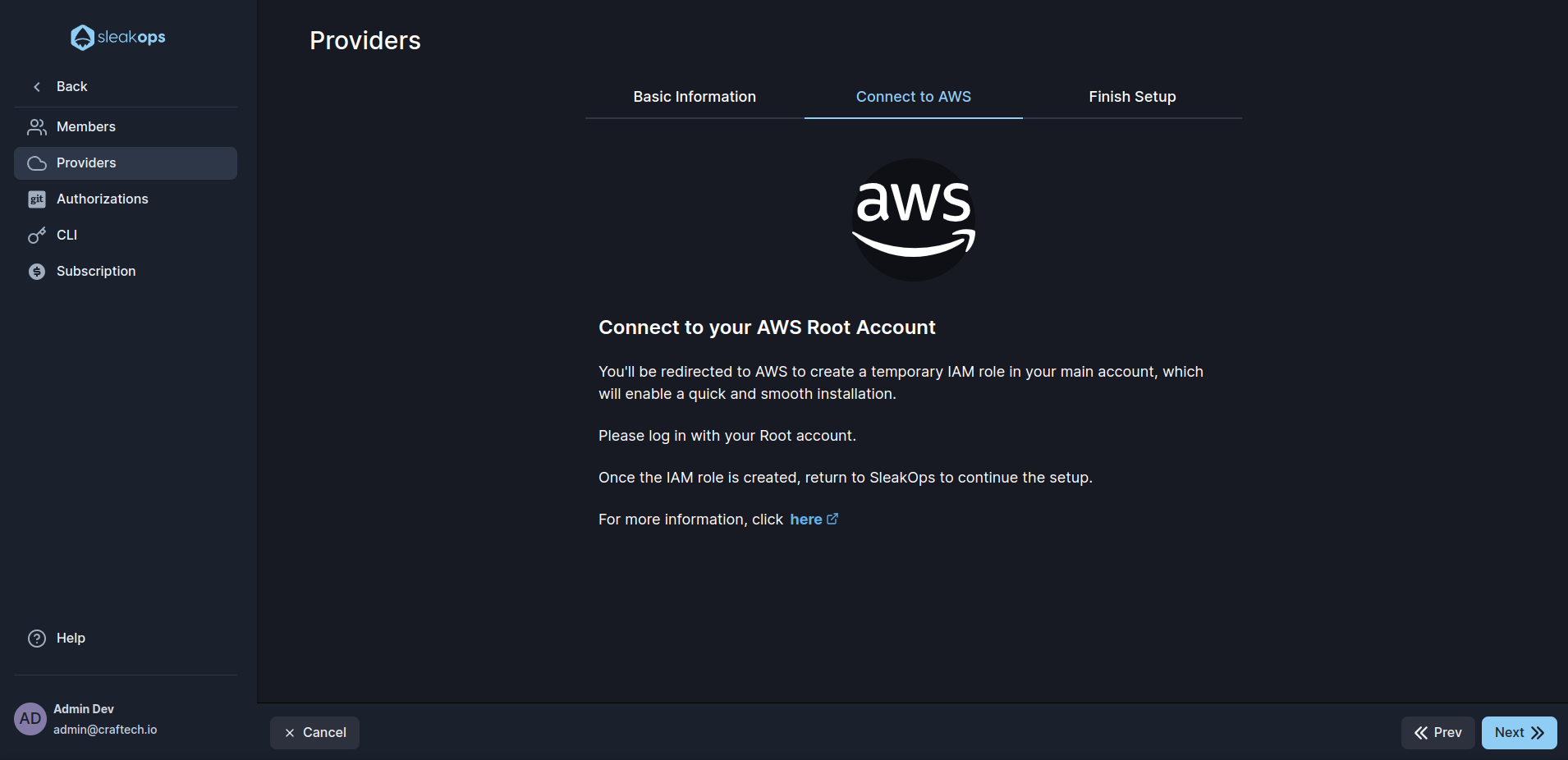Click the external link icon beside here
This screenshot has width=1568, height=760.
pyautogui.click(x=832, y=519)
